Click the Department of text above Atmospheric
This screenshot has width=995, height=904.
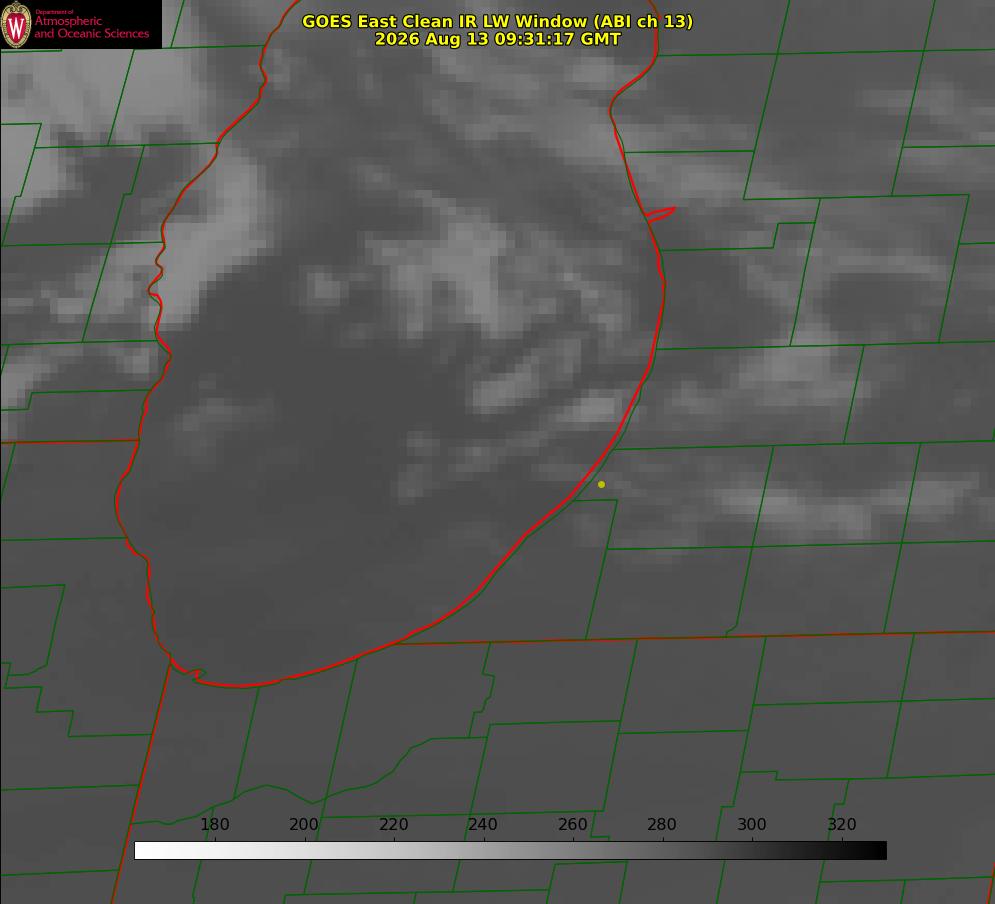(x=54, y=11)
